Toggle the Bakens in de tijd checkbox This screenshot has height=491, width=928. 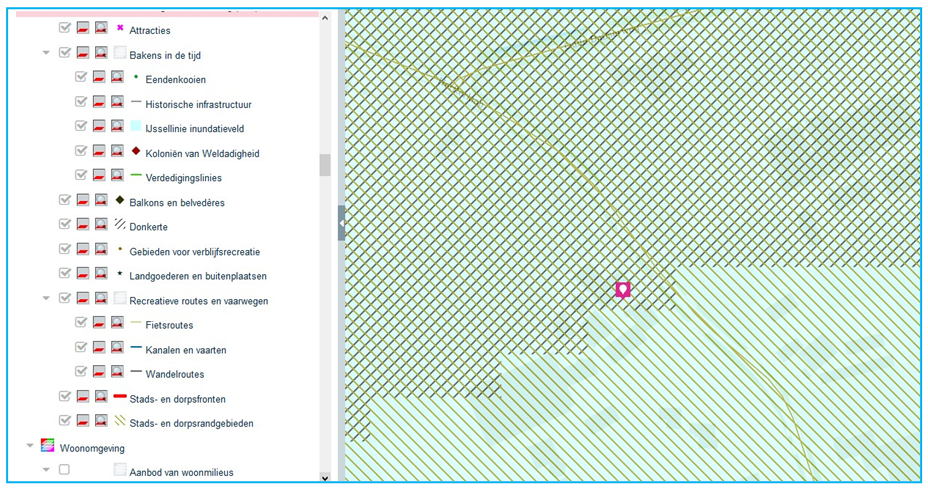point(65,52)
